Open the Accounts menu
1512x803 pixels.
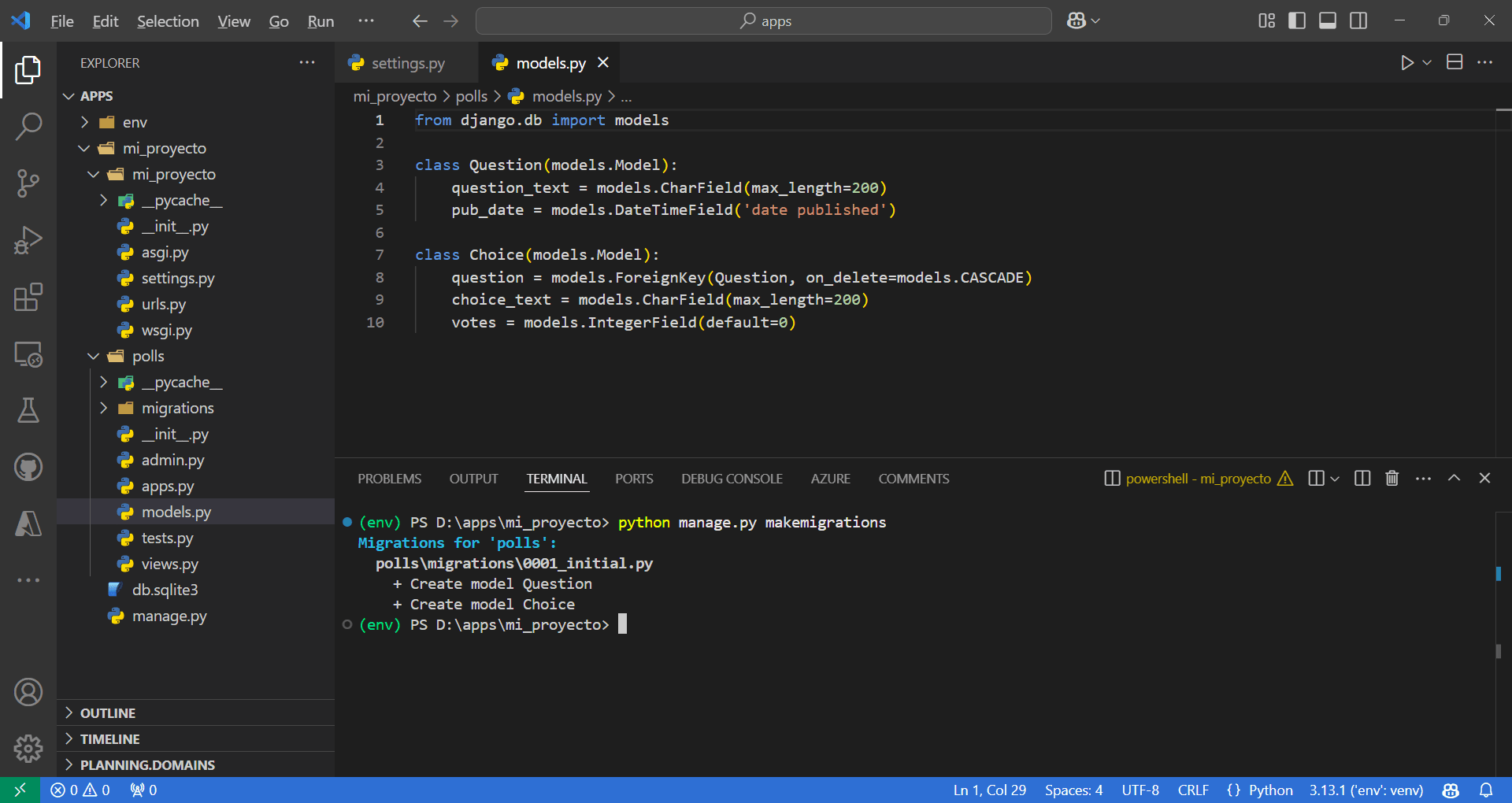pyautogui.click(x=28, y=692)
